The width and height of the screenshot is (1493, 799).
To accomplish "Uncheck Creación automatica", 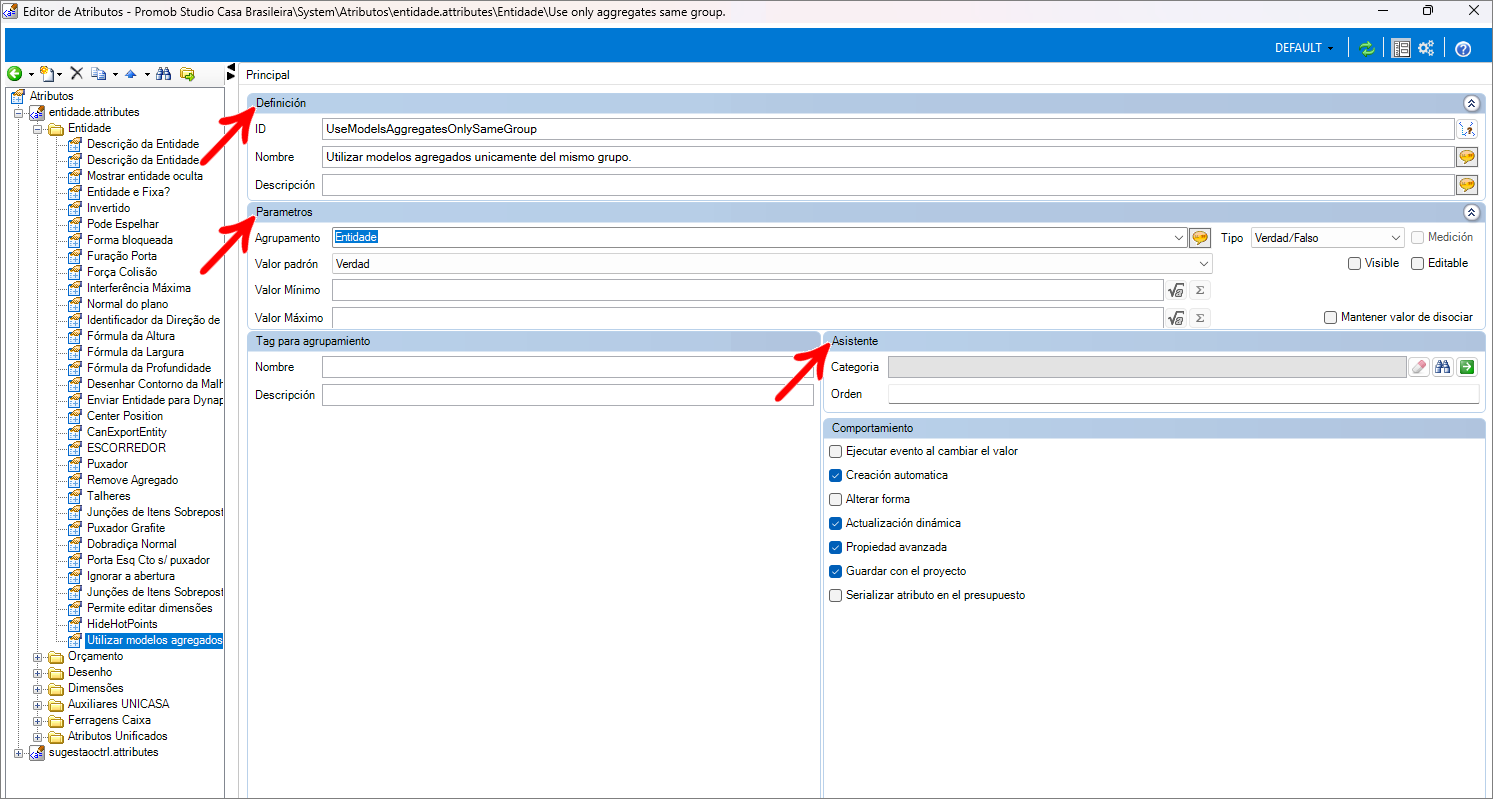I will tap(836, 475).
